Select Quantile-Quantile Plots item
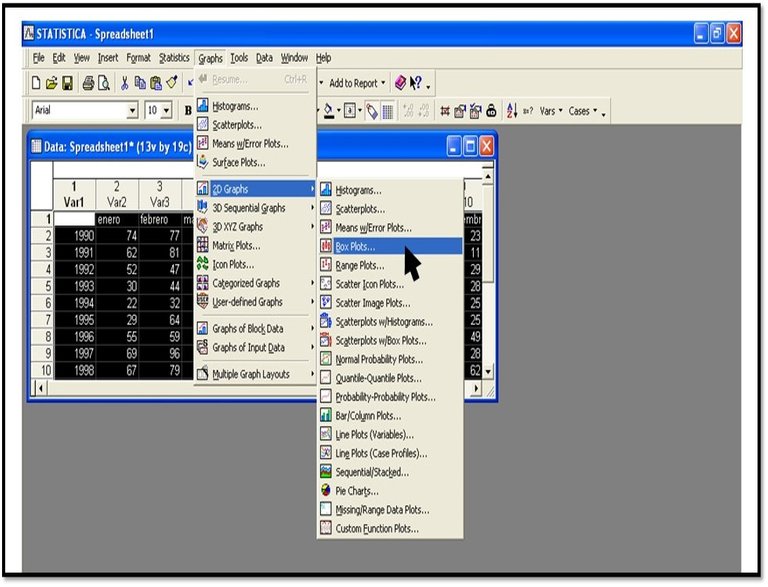The height and width of the screenshot is (587, 768). [x=390, y=378]
